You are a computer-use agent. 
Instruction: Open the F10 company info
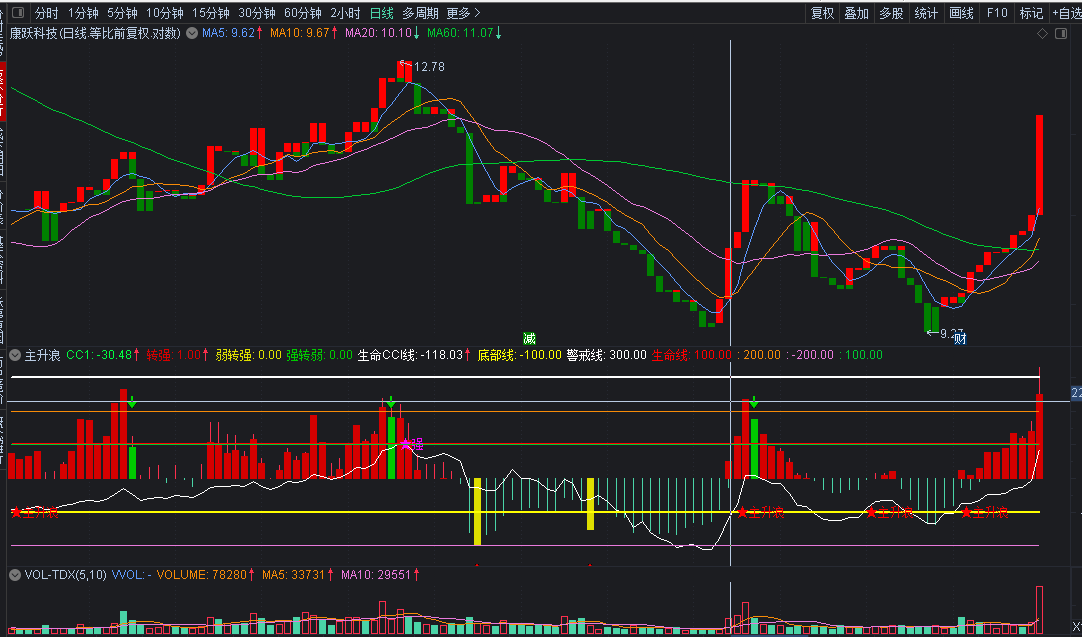pyautogui.click(x=997, y=13)
